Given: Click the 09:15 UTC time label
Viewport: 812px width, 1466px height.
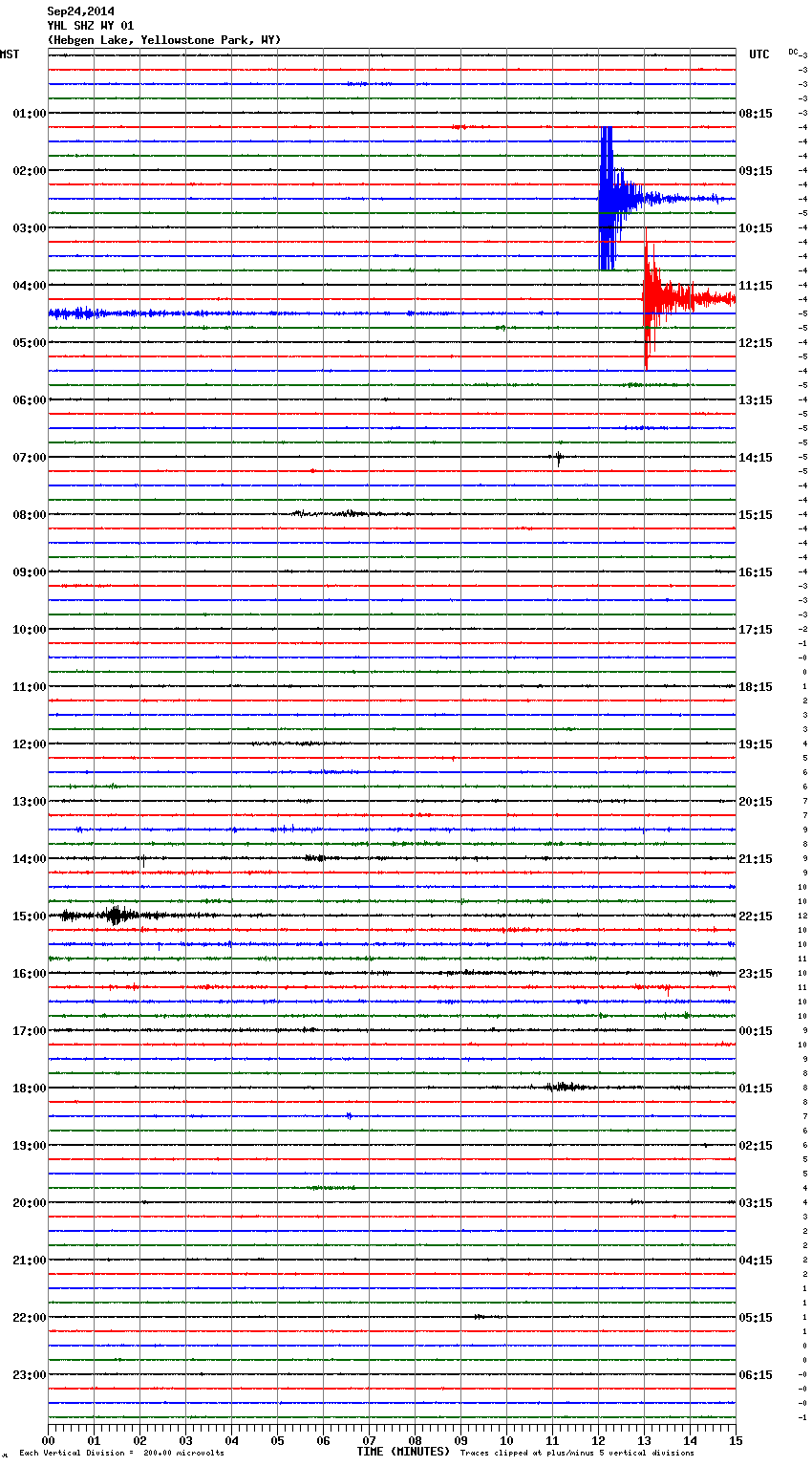Looking at the screenshot, I should 756,171.
